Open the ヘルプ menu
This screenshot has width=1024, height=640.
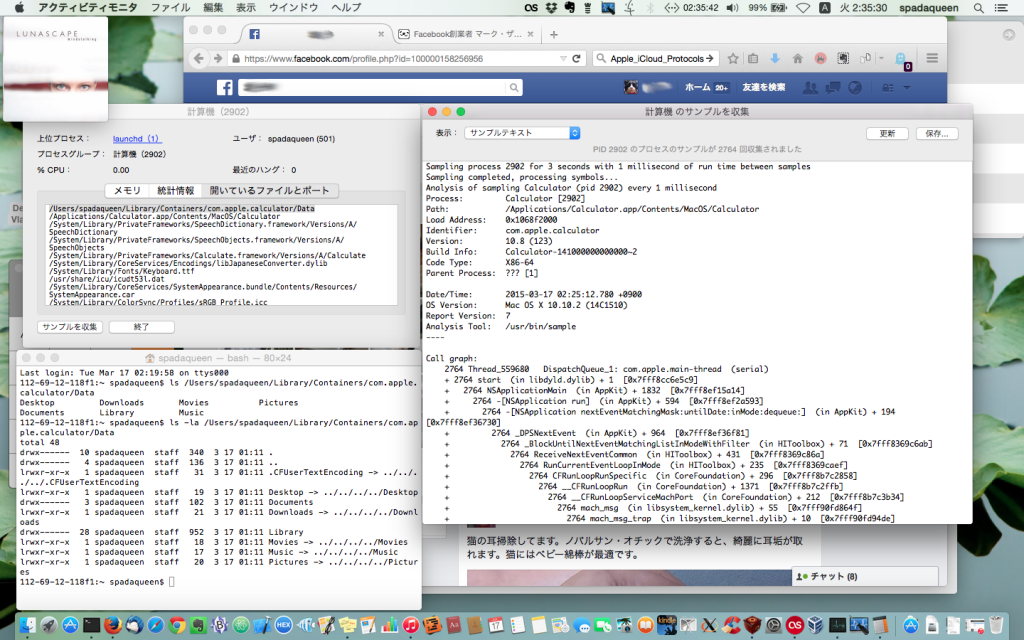[346, 8]
